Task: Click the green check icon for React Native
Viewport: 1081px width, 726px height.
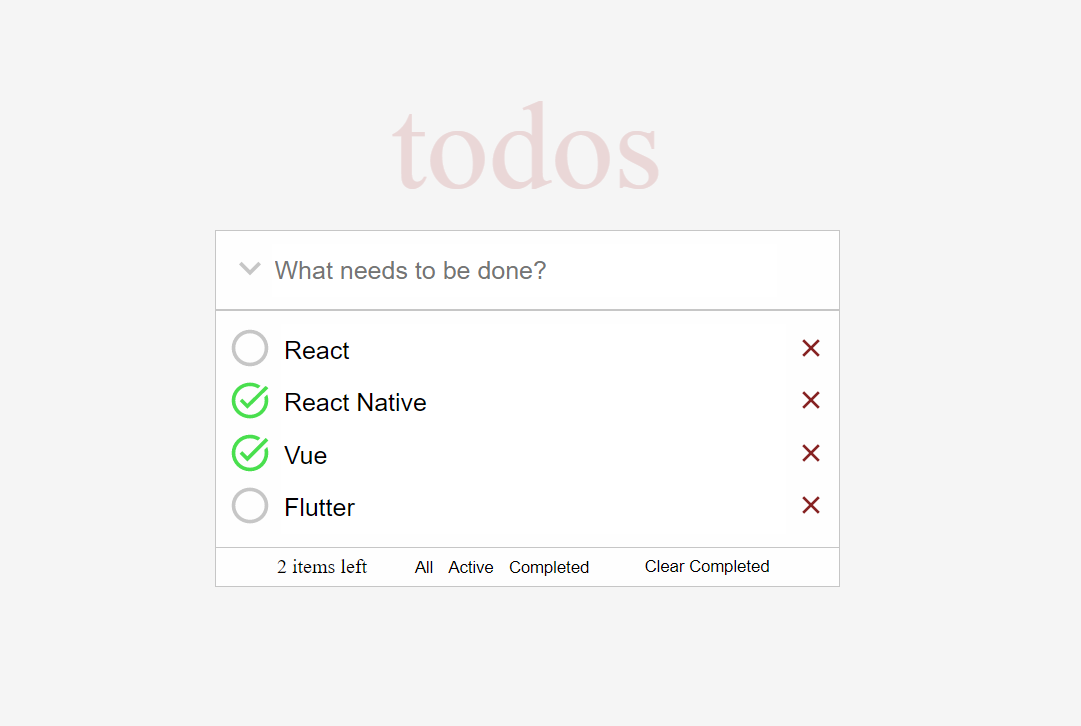Action: coord(250,400)
